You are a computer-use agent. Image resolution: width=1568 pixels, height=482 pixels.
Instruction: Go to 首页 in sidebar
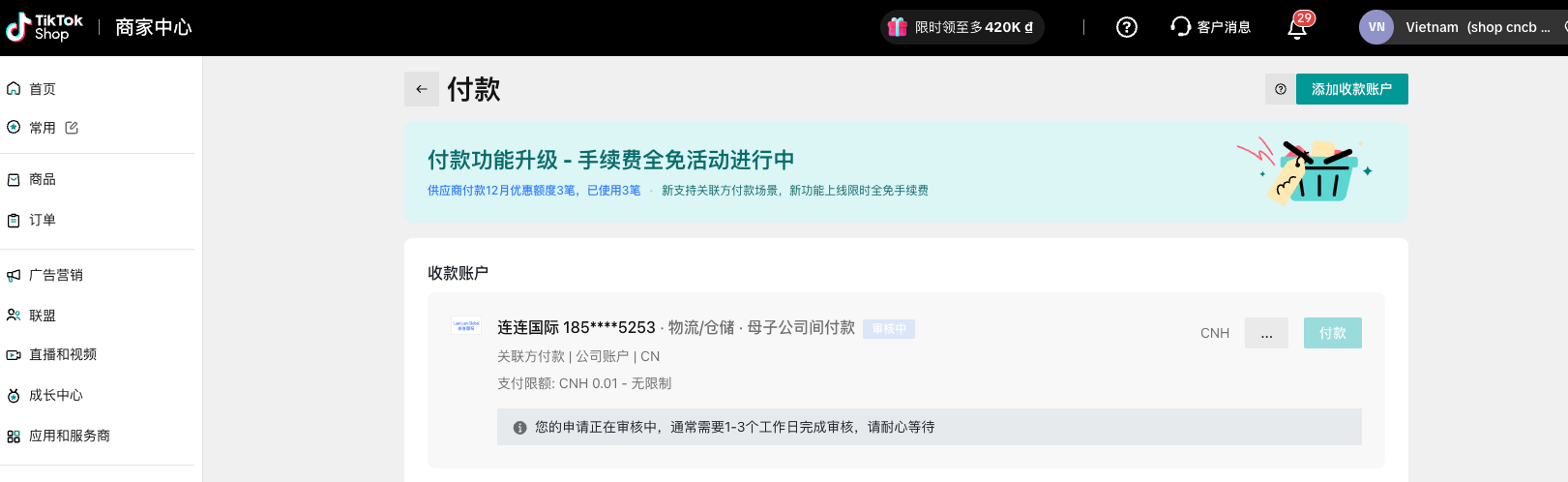[x=43, y=89]
